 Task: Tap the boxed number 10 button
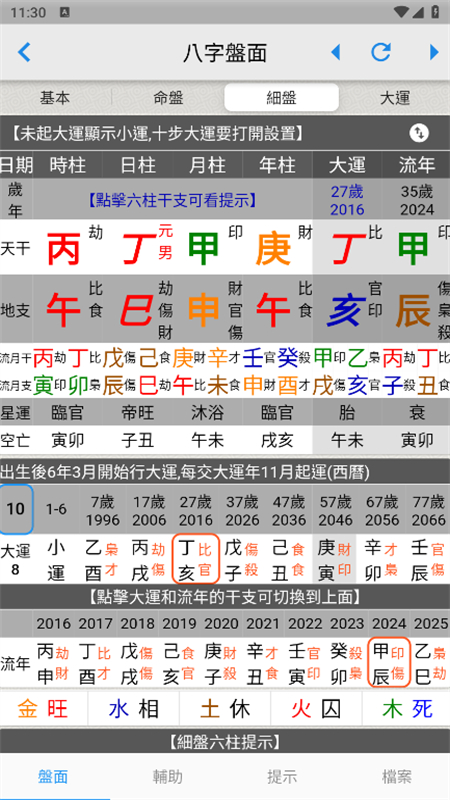click(x=16, y=509)
